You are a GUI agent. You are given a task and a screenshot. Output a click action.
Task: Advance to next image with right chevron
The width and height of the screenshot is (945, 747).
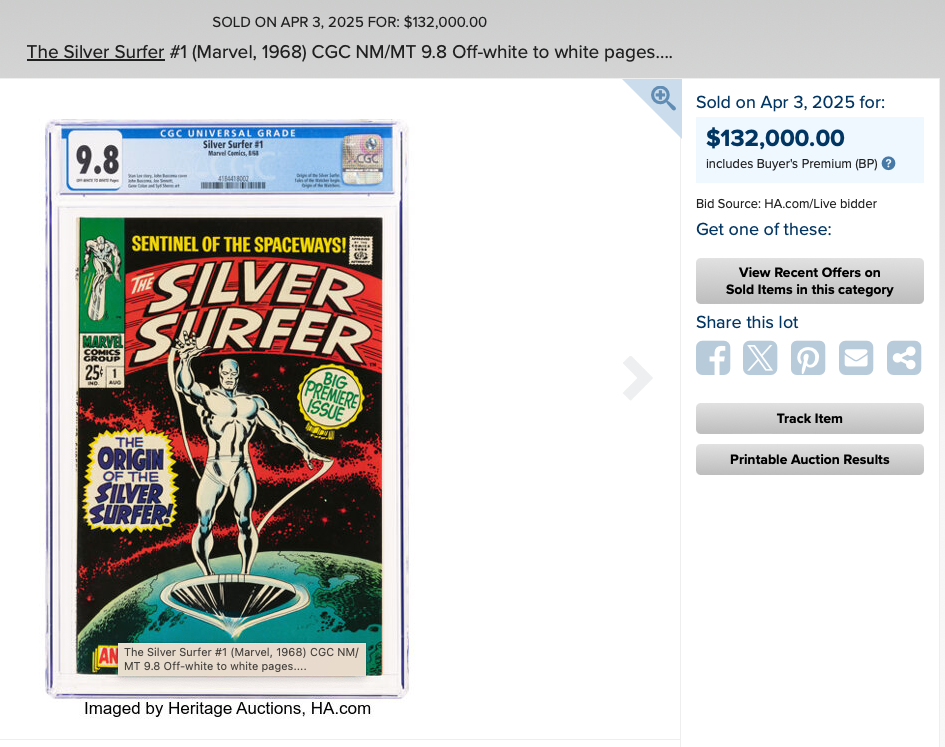tap(637, 378)
